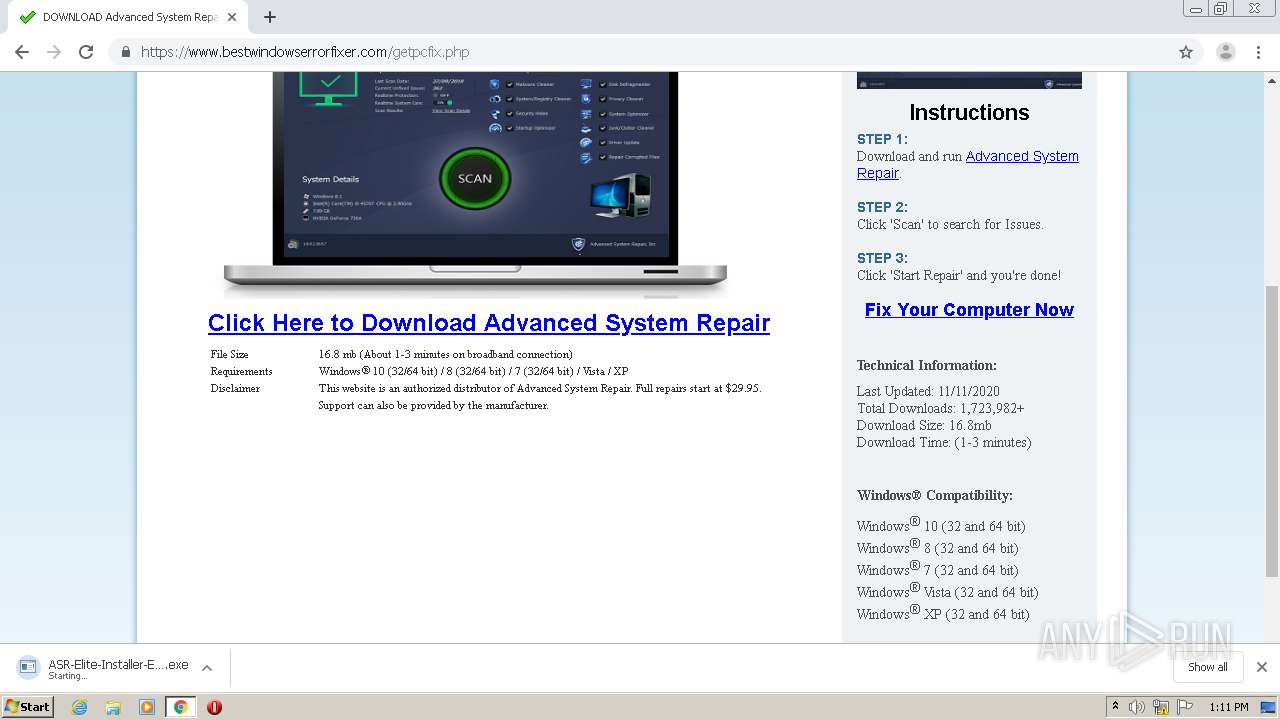Image resolution: width=1280 pixels, height=720 pixels.
Task: Show all downloads
Action: 1207,667
